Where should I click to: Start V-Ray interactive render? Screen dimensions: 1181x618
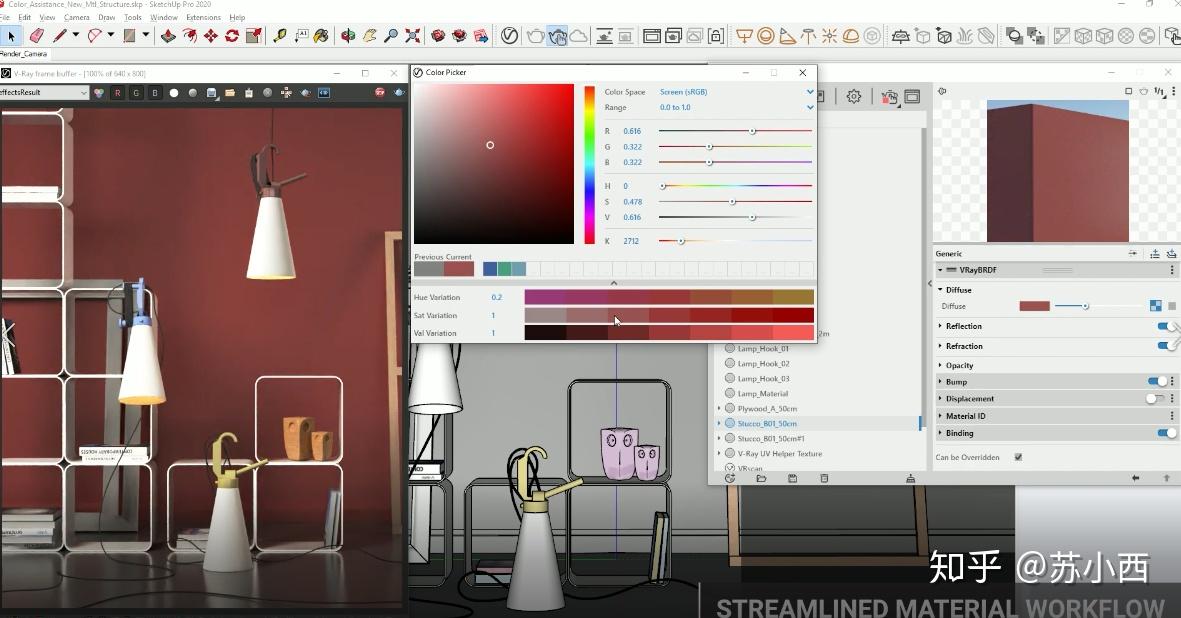pyautogui.click(x=557, y=35)
